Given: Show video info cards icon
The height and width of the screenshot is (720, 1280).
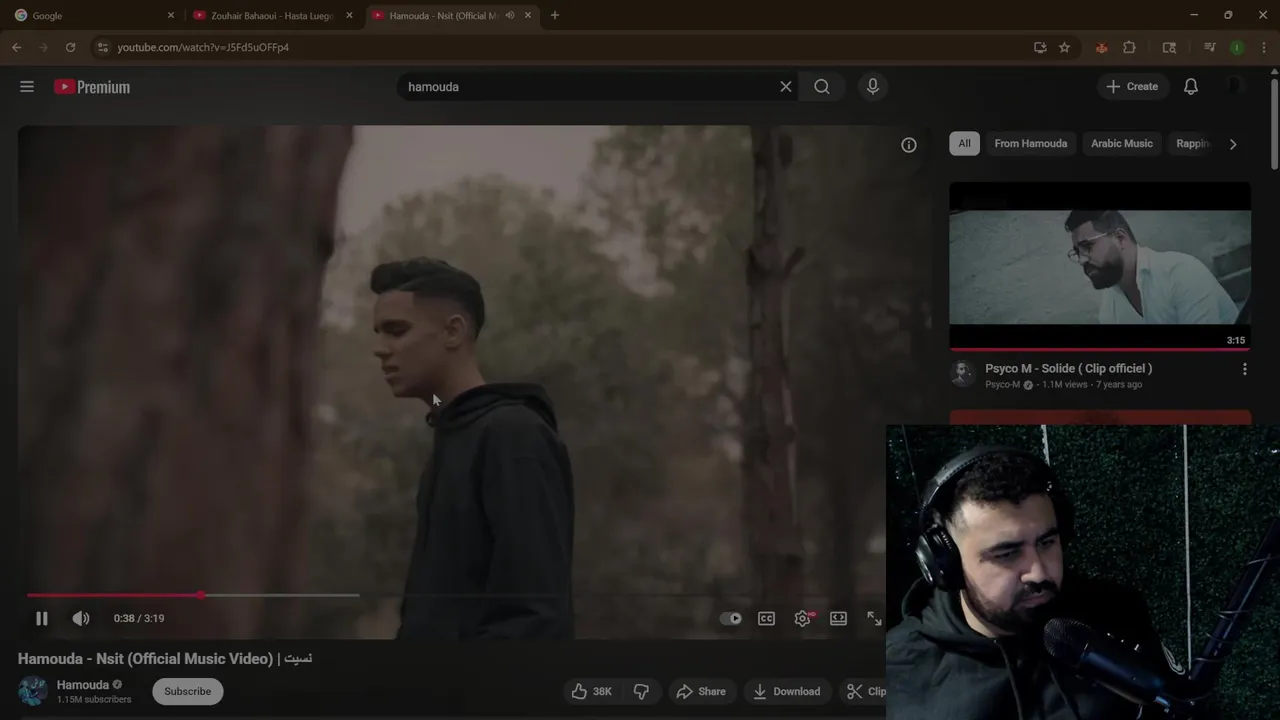Looking at the screenshot, I should 909,145.
